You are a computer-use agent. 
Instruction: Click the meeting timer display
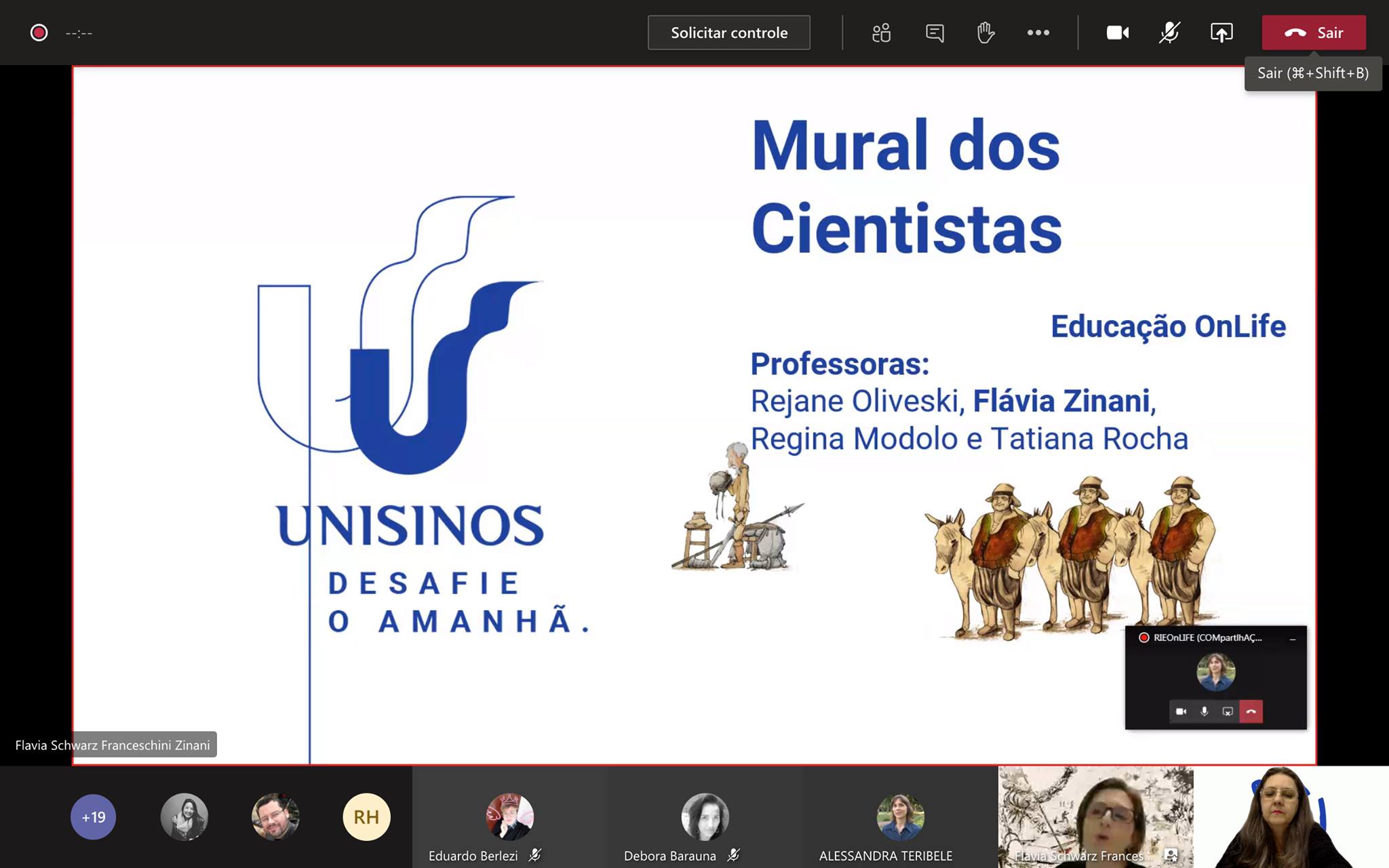(x=79, y=33)
